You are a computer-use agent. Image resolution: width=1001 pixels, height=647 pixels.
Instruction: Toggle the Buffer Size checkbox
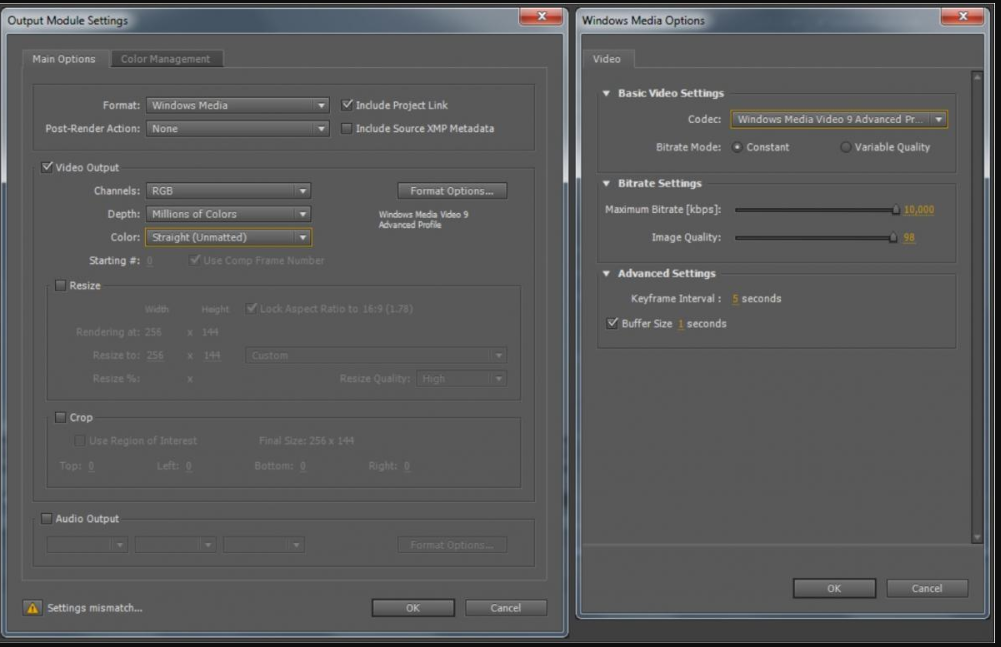(x=612, y=323)
